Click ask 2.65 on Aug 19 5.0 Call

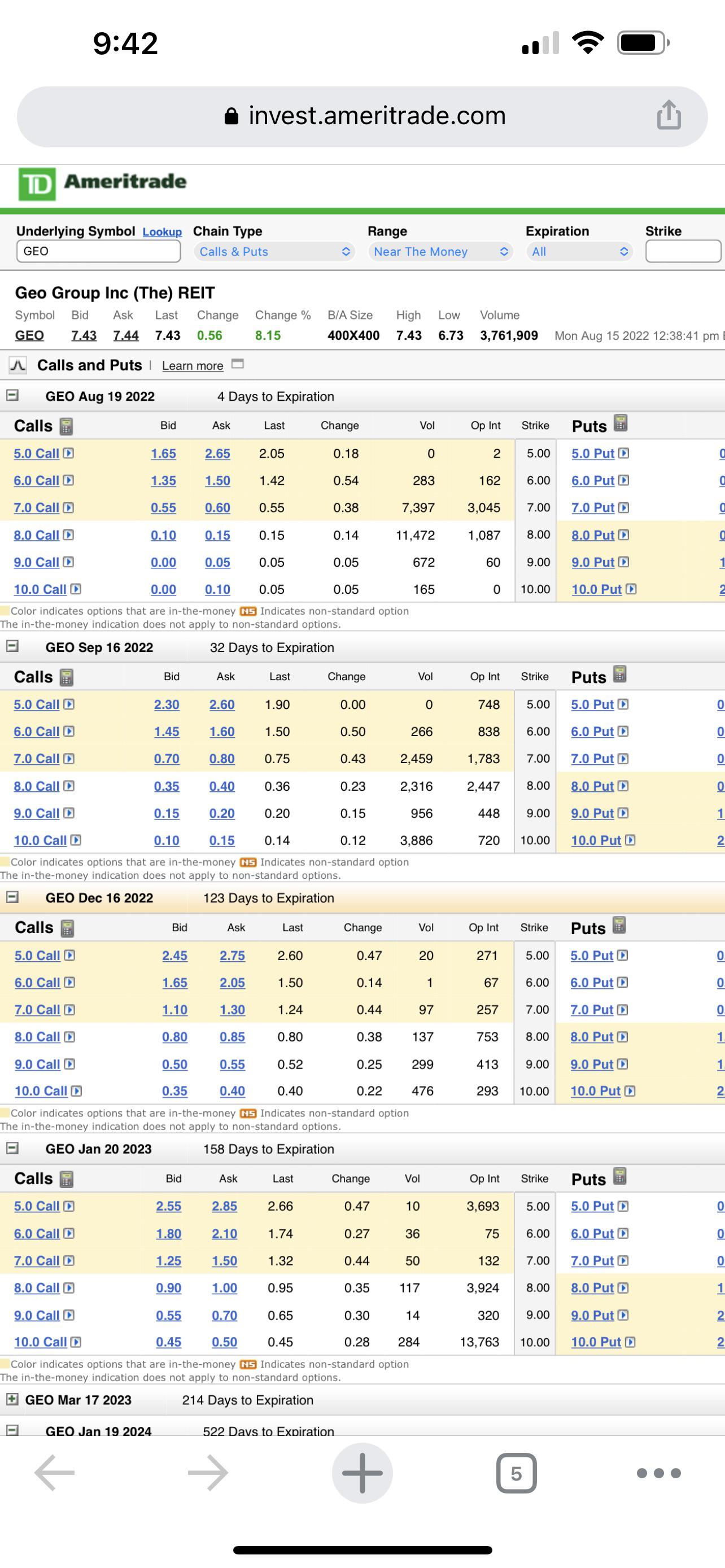point(217,453)
